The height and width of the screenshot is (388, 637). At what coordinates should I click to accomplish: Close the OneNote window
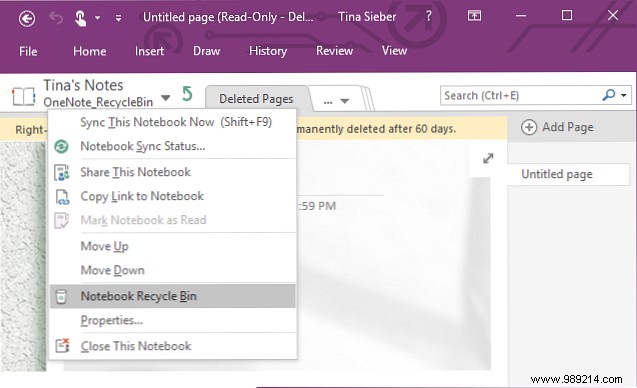coord(613,15)
